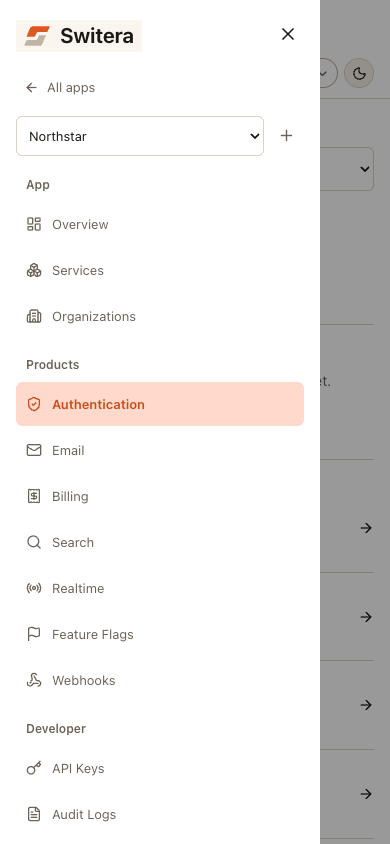Click the Audit Logs document icon
The width and height of the screenshot is (390, 844).
point(34,814)
